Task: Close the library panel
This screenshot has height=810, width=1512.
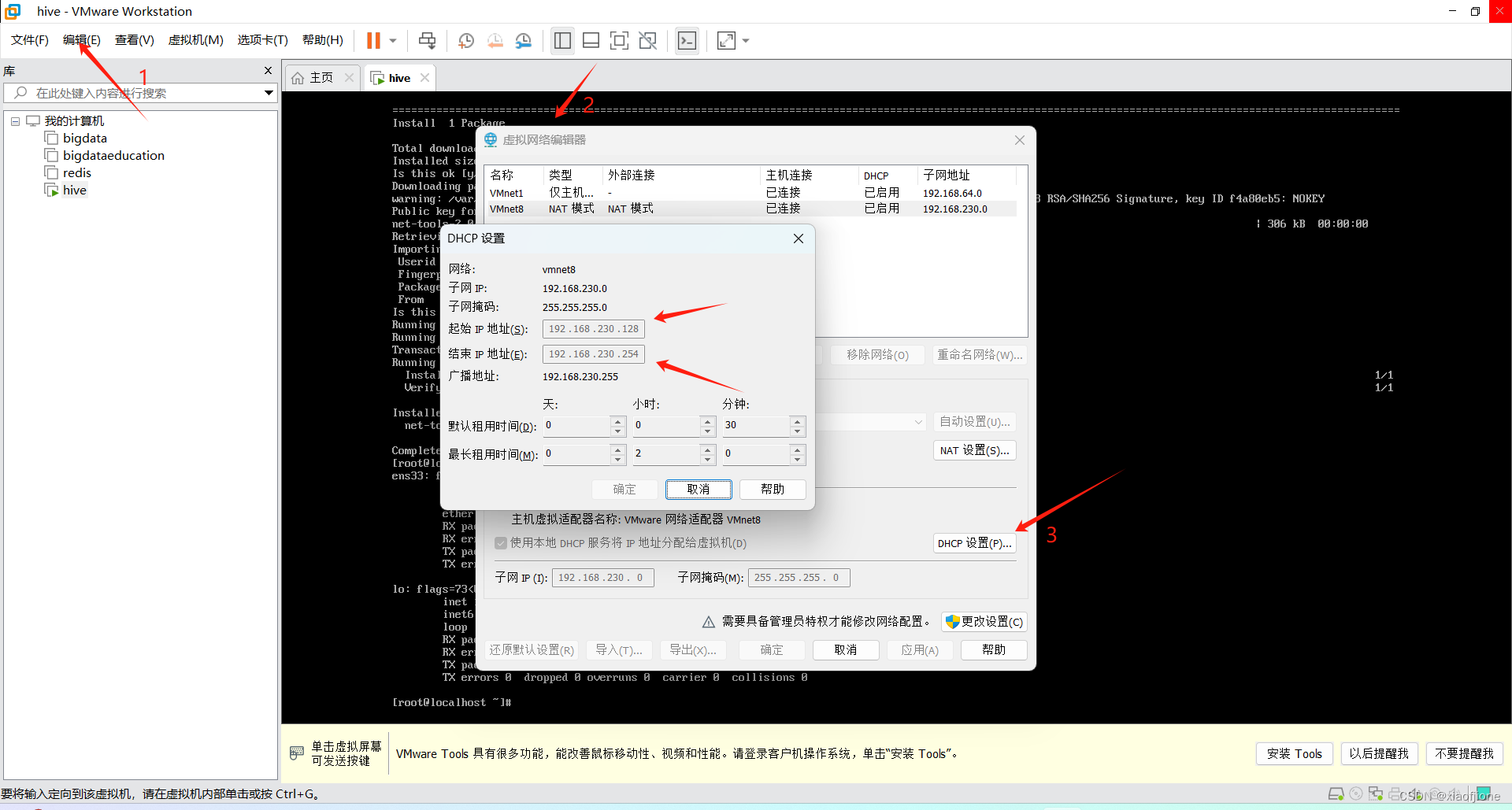Action: (x=268, y=70)
